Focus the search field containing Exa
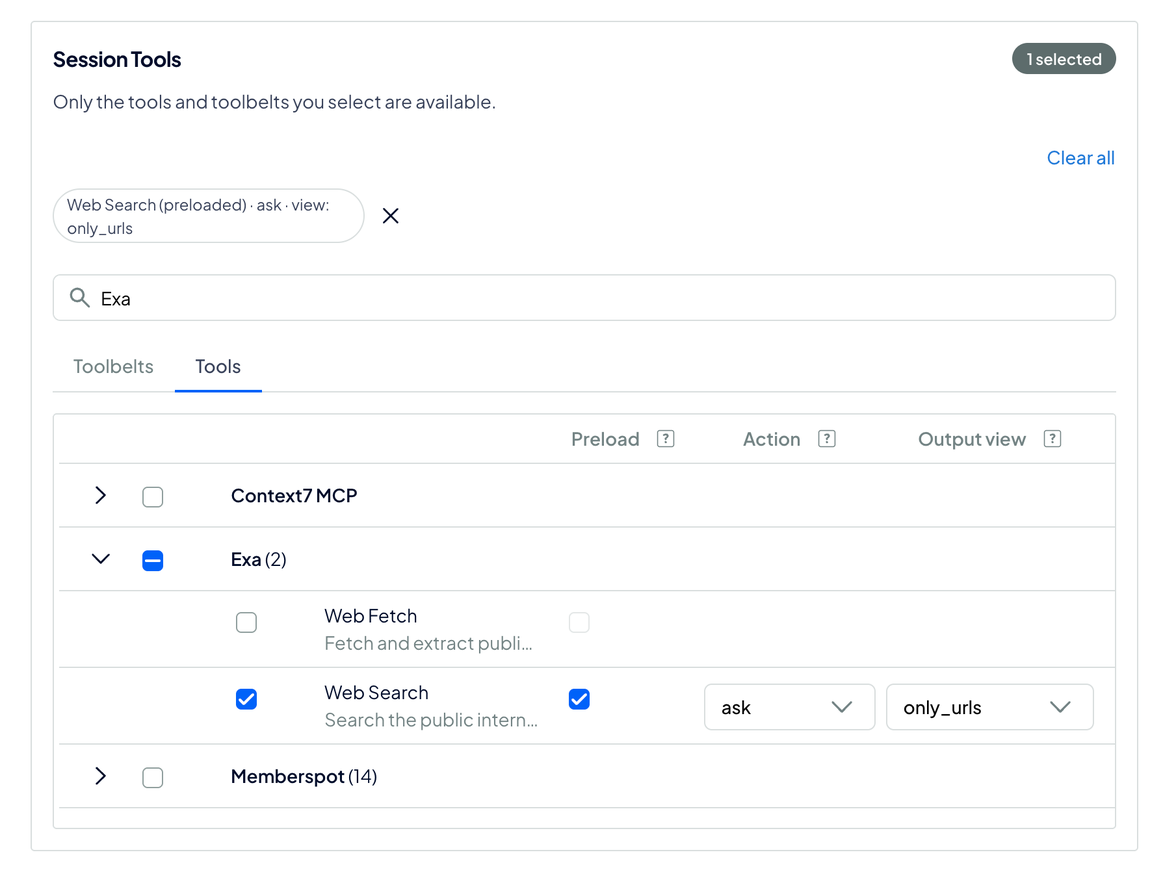Image resolution: width=1150 pixels, height=872 pixels. click(584, 298)
